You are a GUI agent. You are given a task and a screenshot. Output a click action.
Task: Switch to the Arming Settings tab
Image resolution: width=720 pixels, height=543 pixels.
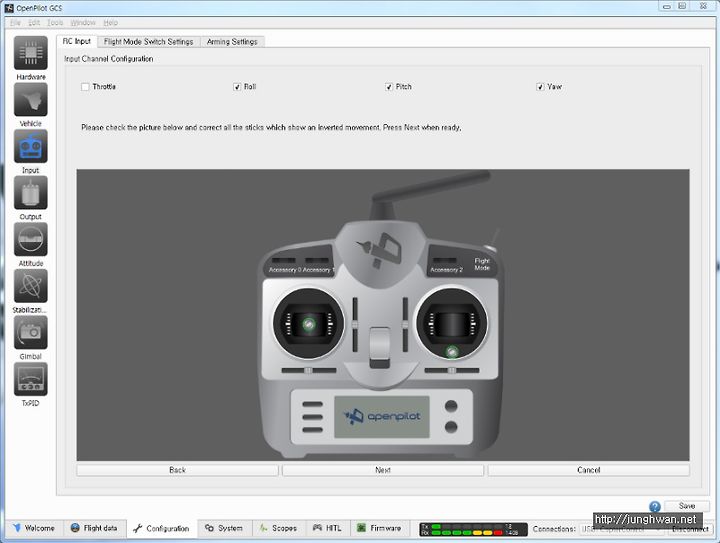click(x=232, y=42)
